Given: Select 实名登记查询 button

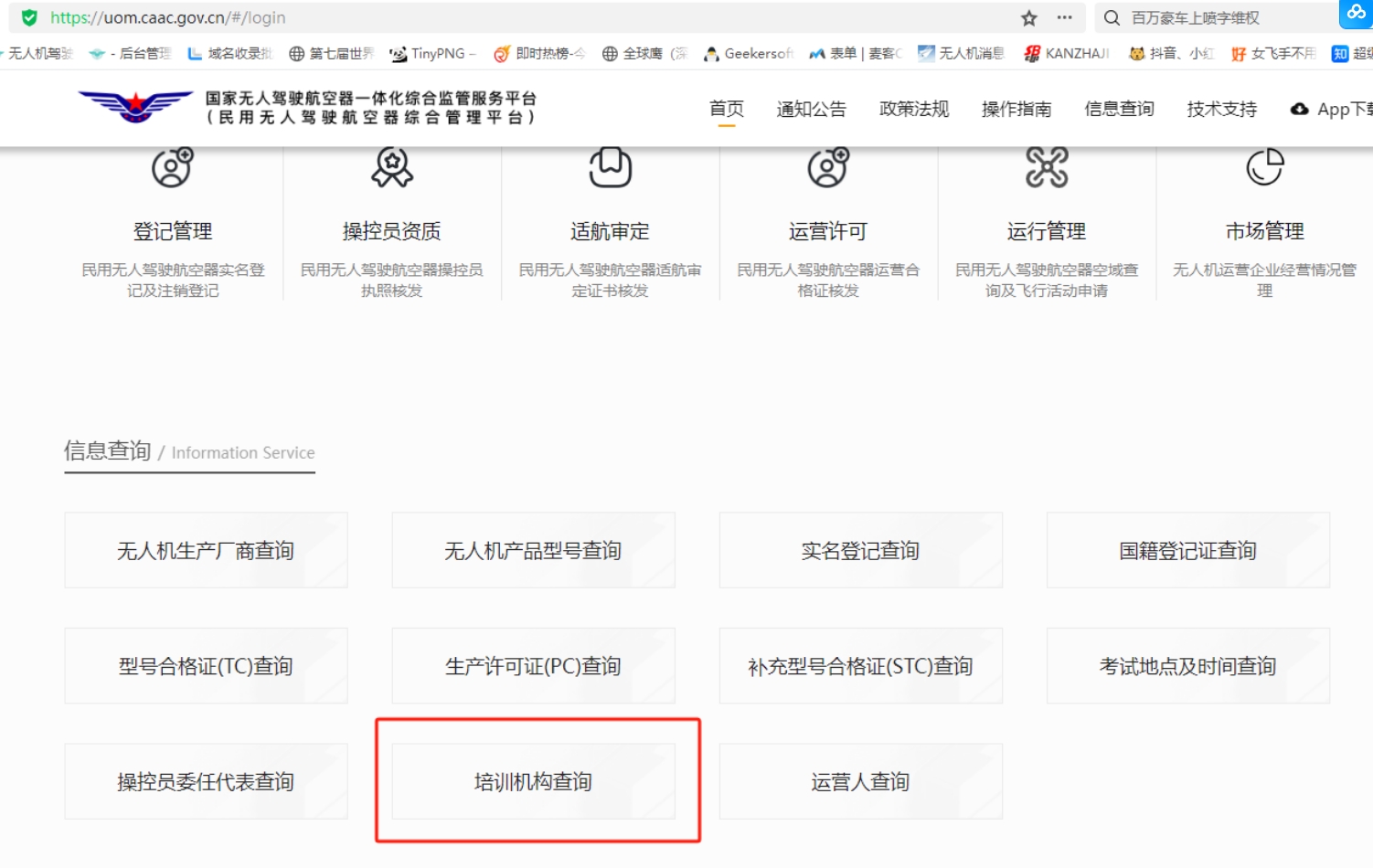Looking at the screenshot, I should [x=860, y=550].
